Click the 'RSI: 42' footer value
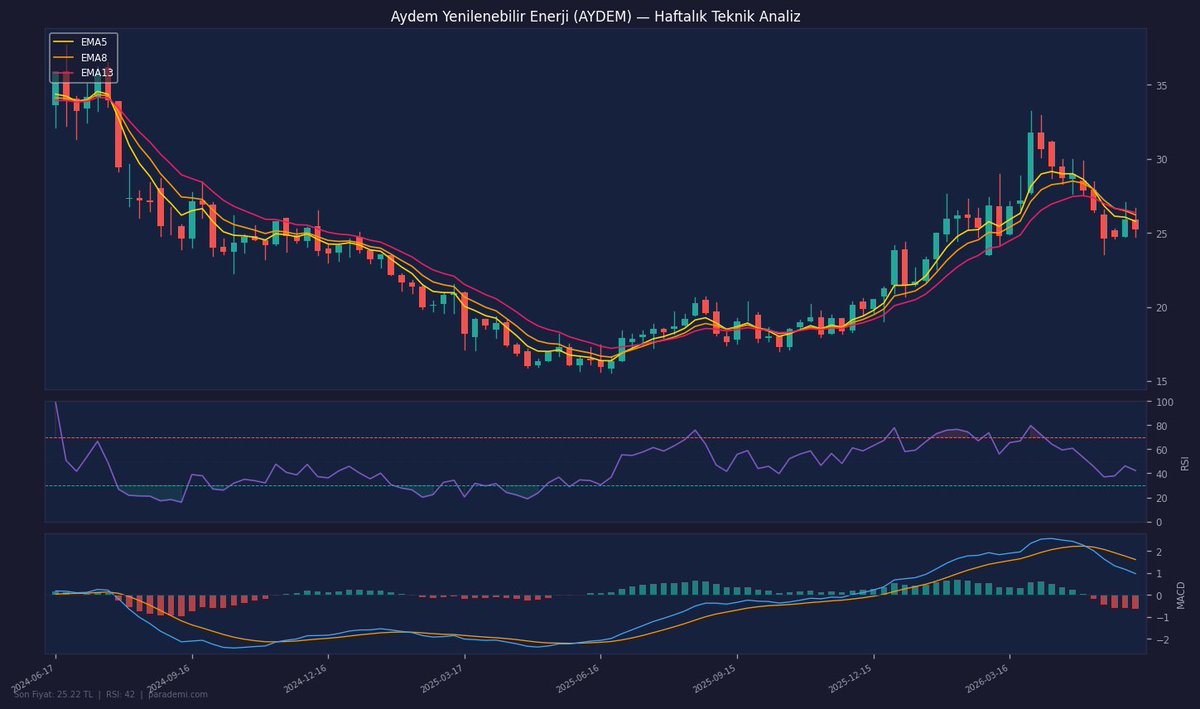Image resolution: width=1200 pixels, height=709 pixels. pyautogui.click(x=120, y=694)
